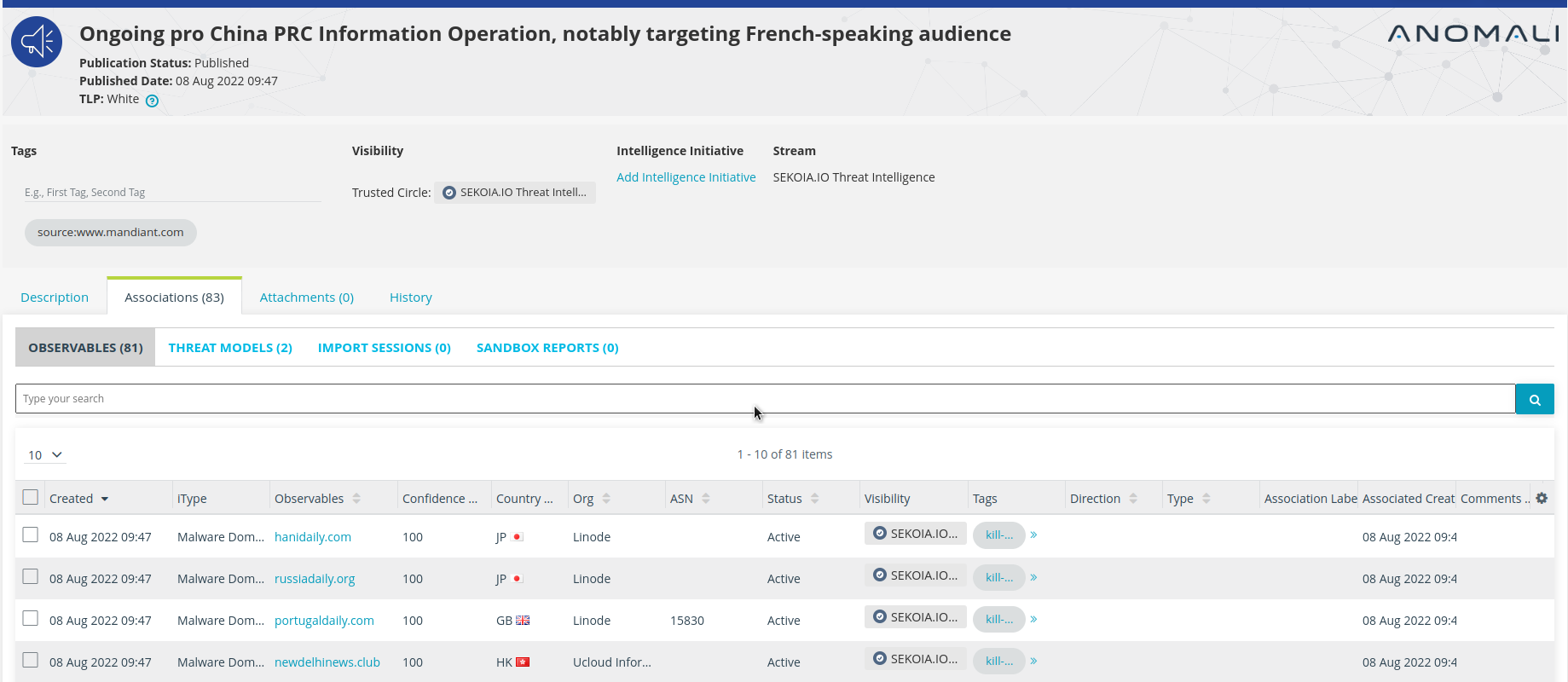Click the source:www.mandiant.com tag chip
The image size is (1568, 682).
[111, 233]
